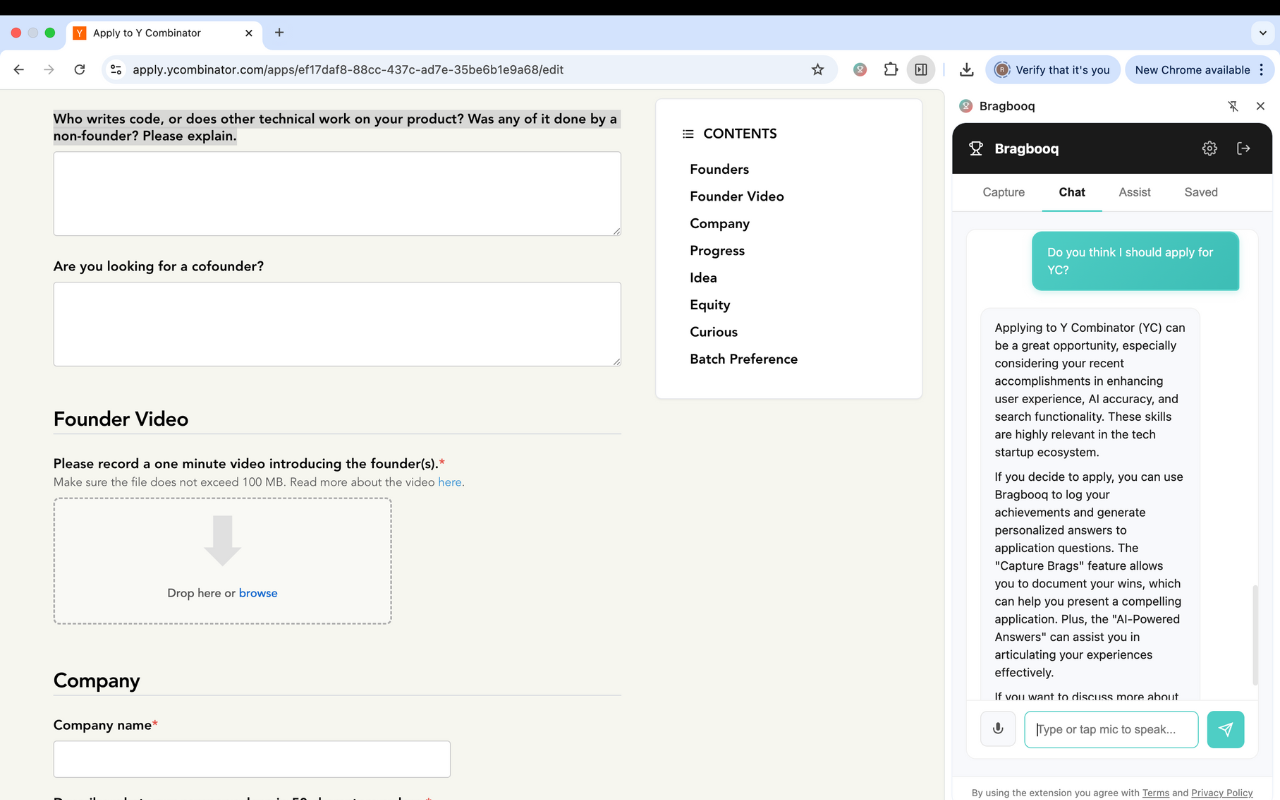Screen dimensions: 1280x800
Task: Open Bragbooq settings gear
Action: tap(1210, 148)
